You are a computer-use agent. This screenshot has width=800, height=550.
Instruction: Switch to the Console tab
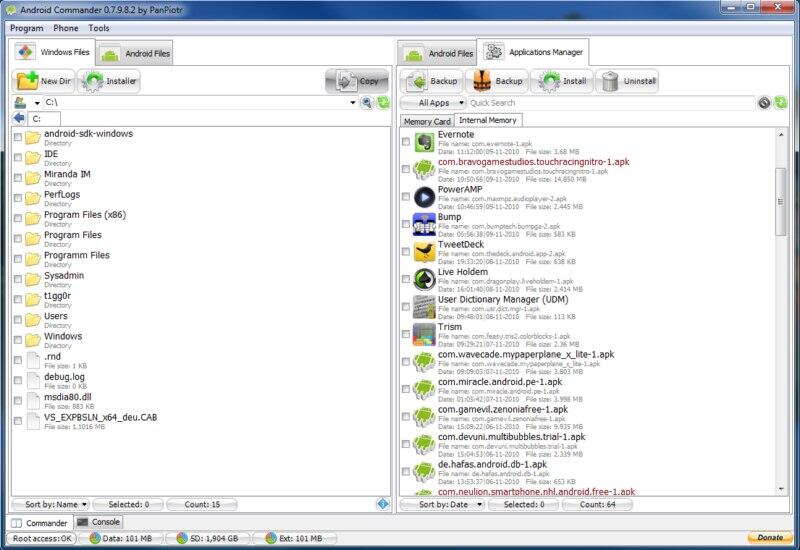(x=98, y=522)
